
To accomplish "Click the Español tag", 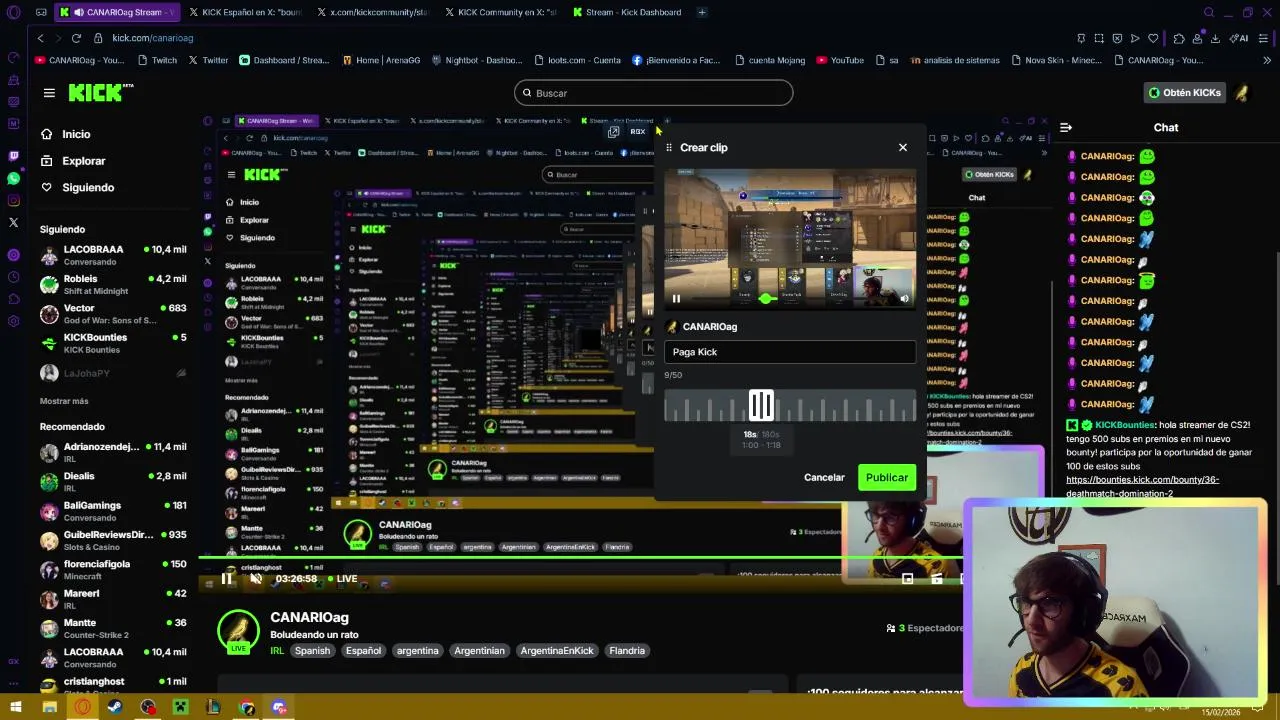I will (x=363, y=651).
